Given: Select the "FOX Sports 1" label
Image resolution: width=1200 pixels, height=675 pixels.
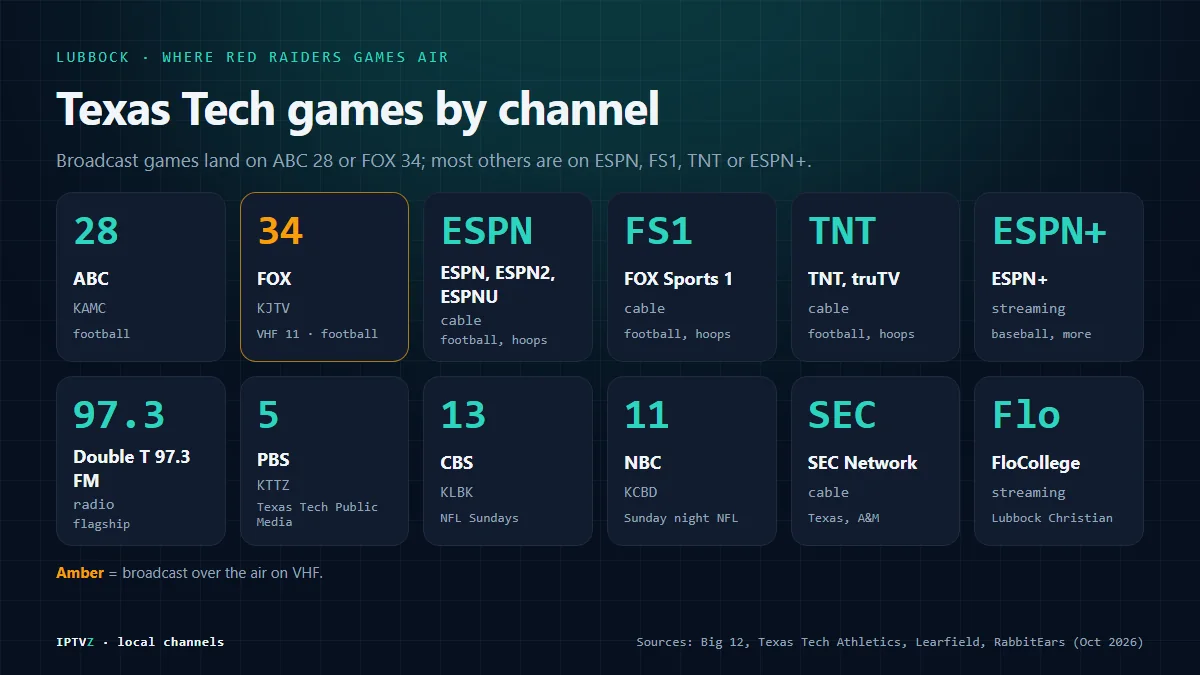Looking at the screenshot, I should [x=678, y=279].
